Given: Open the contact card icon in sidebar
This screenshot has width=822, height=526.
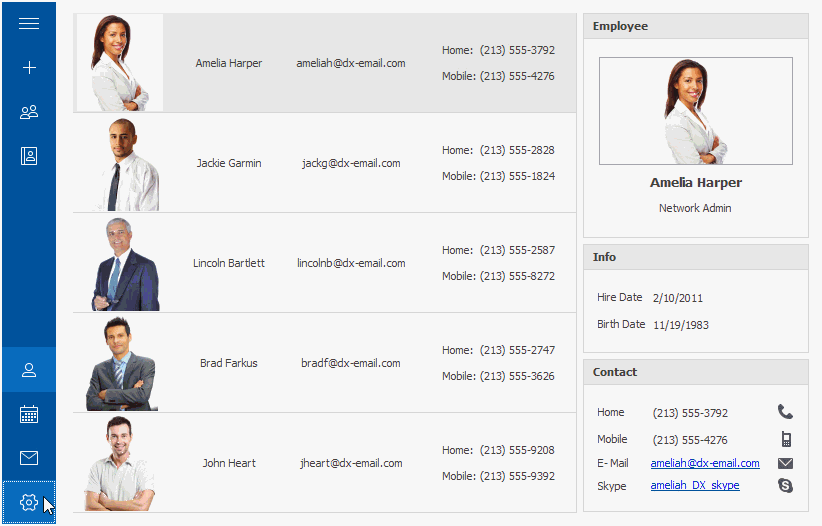Looking at the screenshot, I should pyautogui.click(x=29, y=156).
